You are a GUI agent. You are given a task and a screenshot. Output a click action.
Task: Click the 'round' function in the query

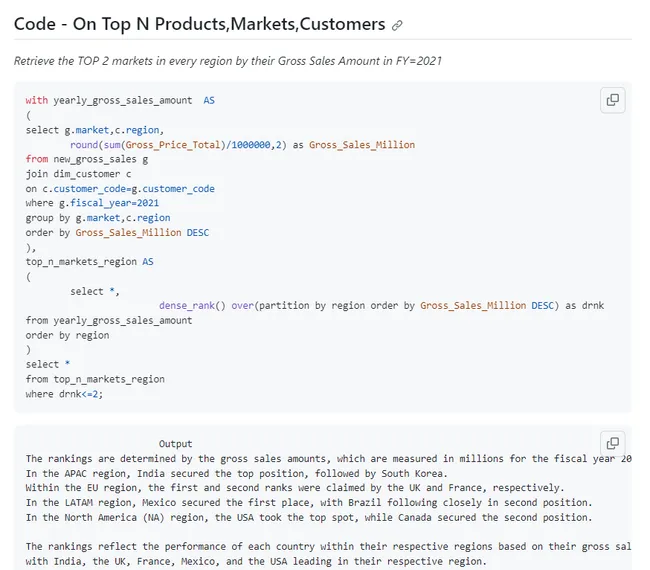tap(84, 145)
